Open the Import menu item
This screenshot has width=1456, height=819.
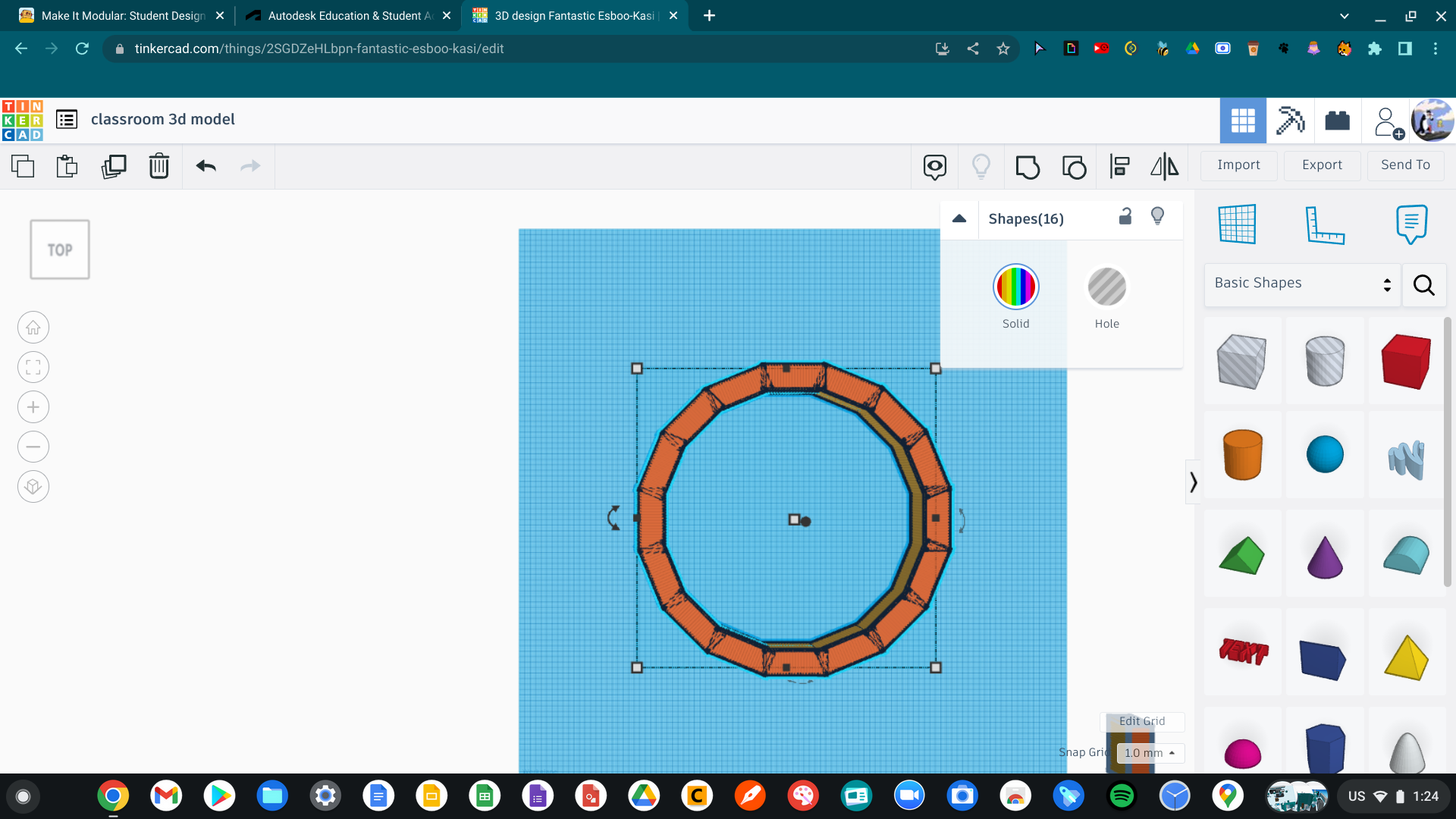tap(1240, 165)
